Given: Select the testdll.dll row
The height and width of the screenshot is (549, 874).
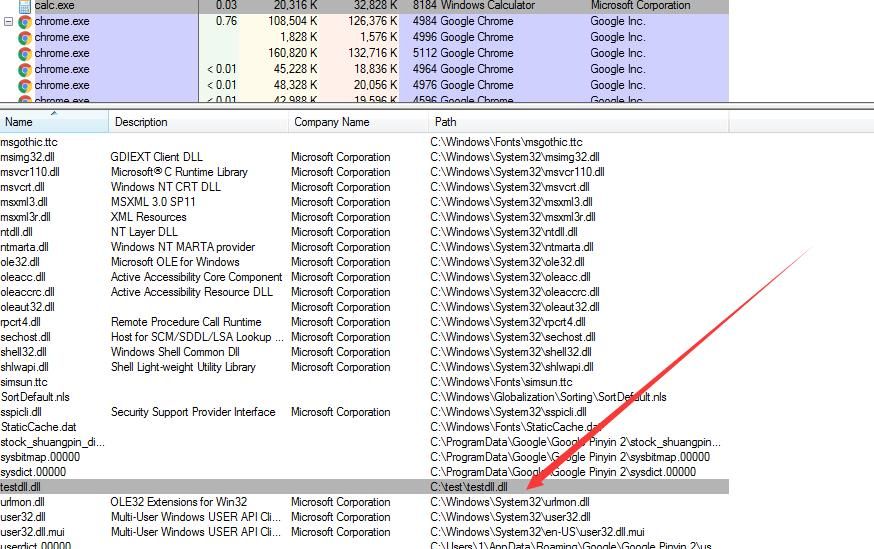Looking at the screenshot, I should tap(364, 487).
